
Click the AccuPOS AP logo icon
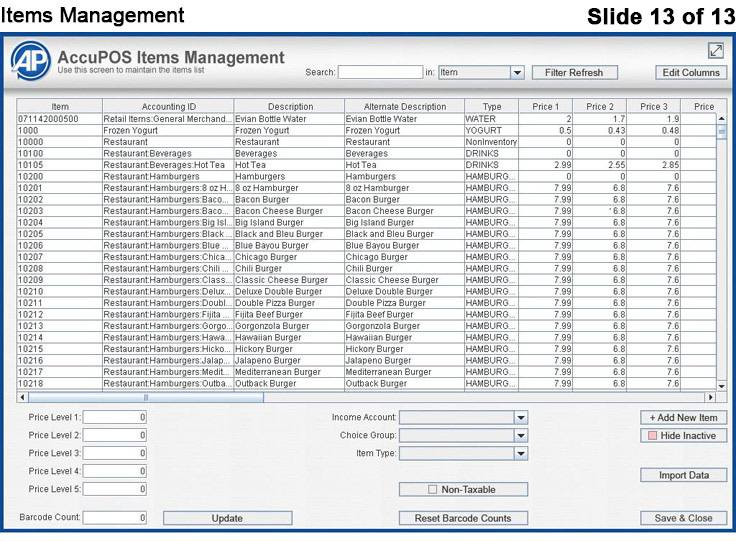coord(31,61)
